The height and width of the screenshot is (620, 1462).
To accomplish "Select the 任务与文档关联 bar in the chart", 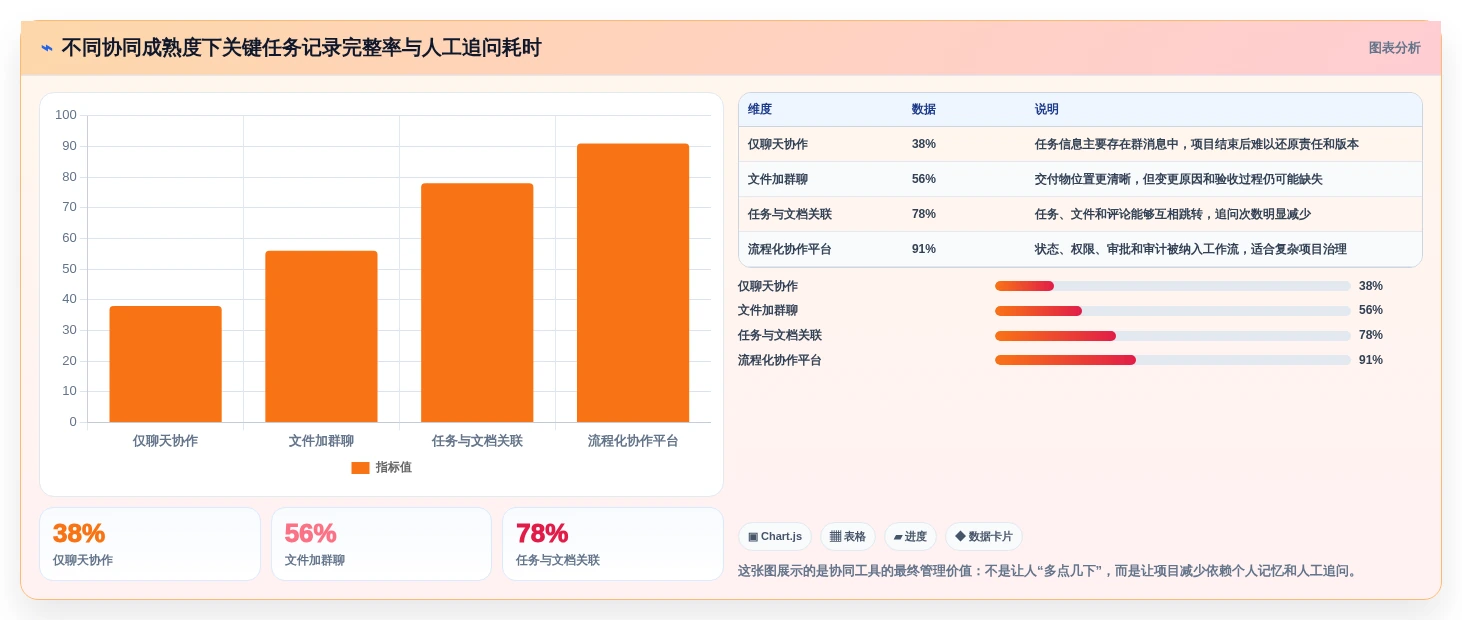I will pos(477,302).
